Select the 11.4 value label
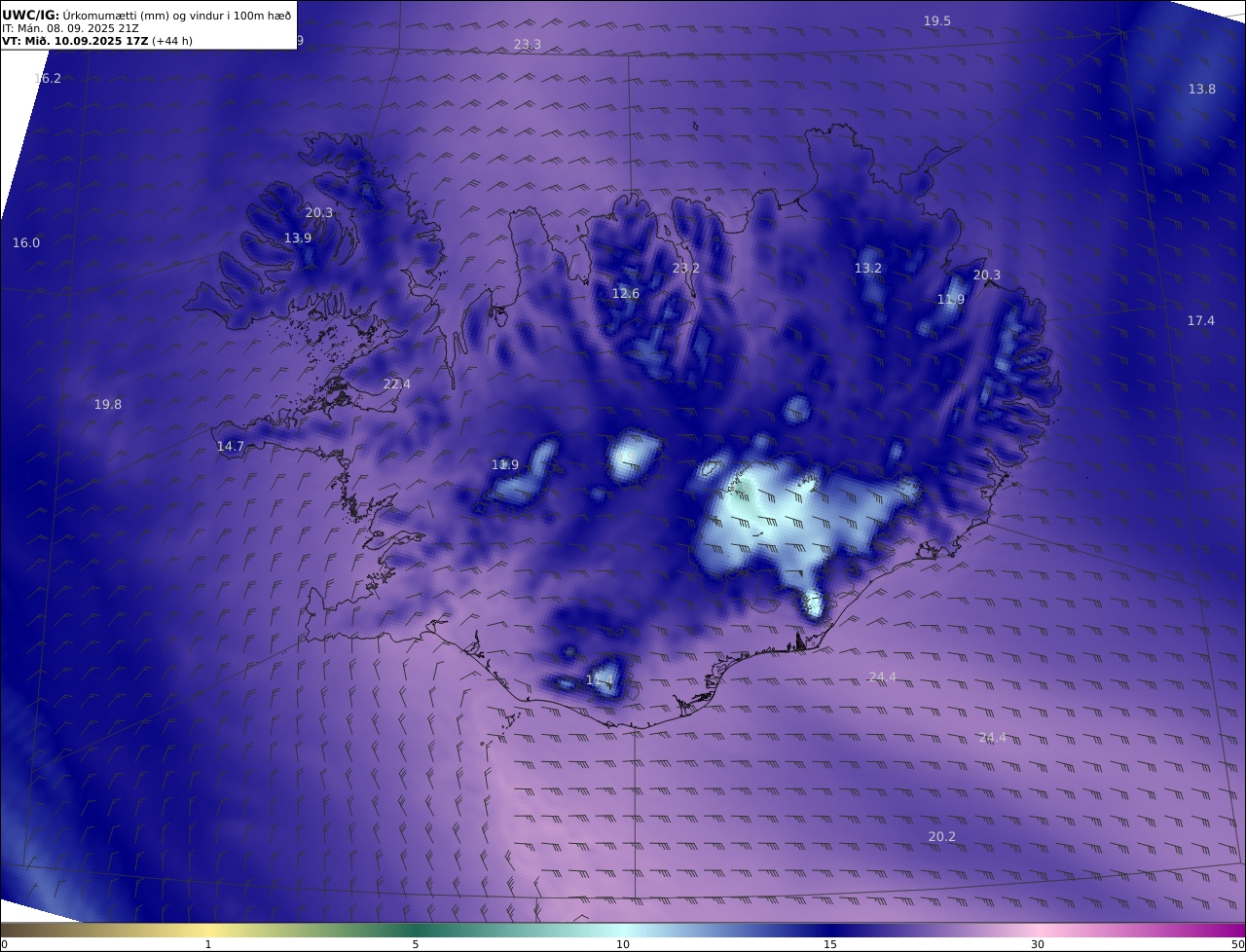1246x952 pixels. [x=601, y=679]
